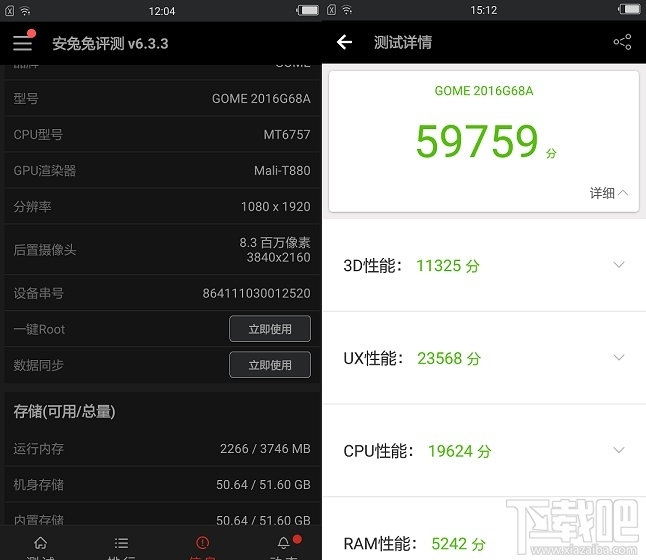Tap the GPU渲染器 Mali-T880 row

point(162,170)
